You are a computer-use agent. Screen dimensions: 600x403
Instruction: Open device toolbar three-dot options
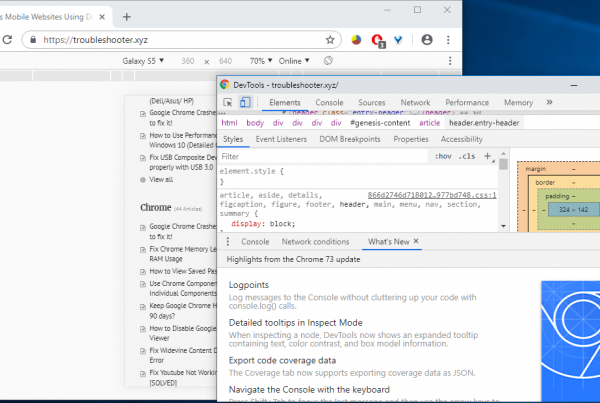pyautogui.click(x=450, y=60)
